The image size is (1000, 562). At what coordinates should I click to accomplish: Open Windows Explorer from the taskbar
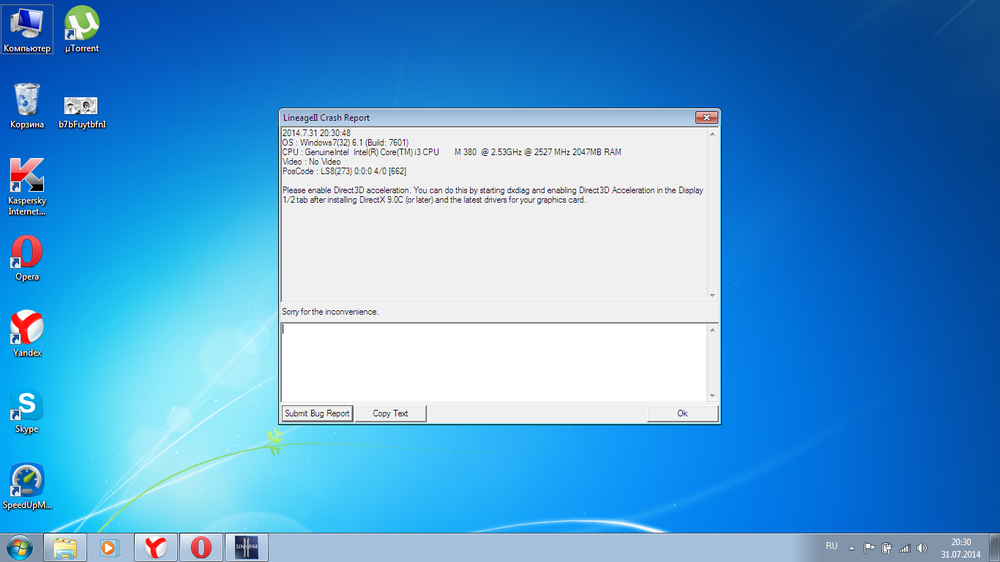tap(64, 547)
